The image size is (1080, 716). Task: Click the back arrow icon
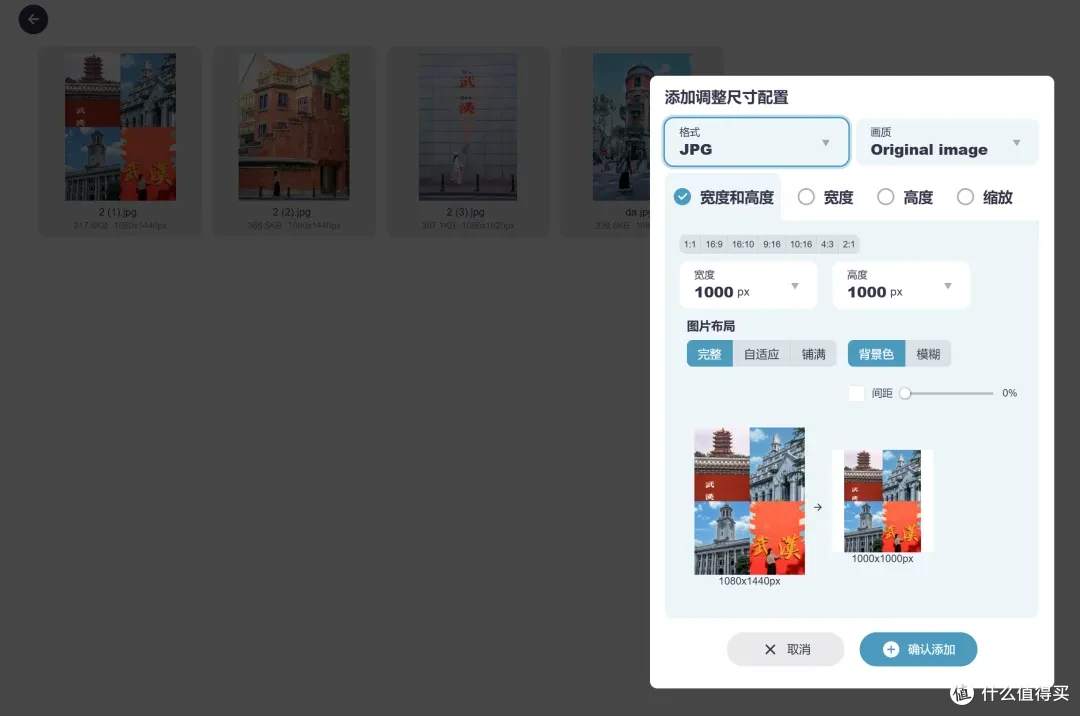tap(33, 19)
